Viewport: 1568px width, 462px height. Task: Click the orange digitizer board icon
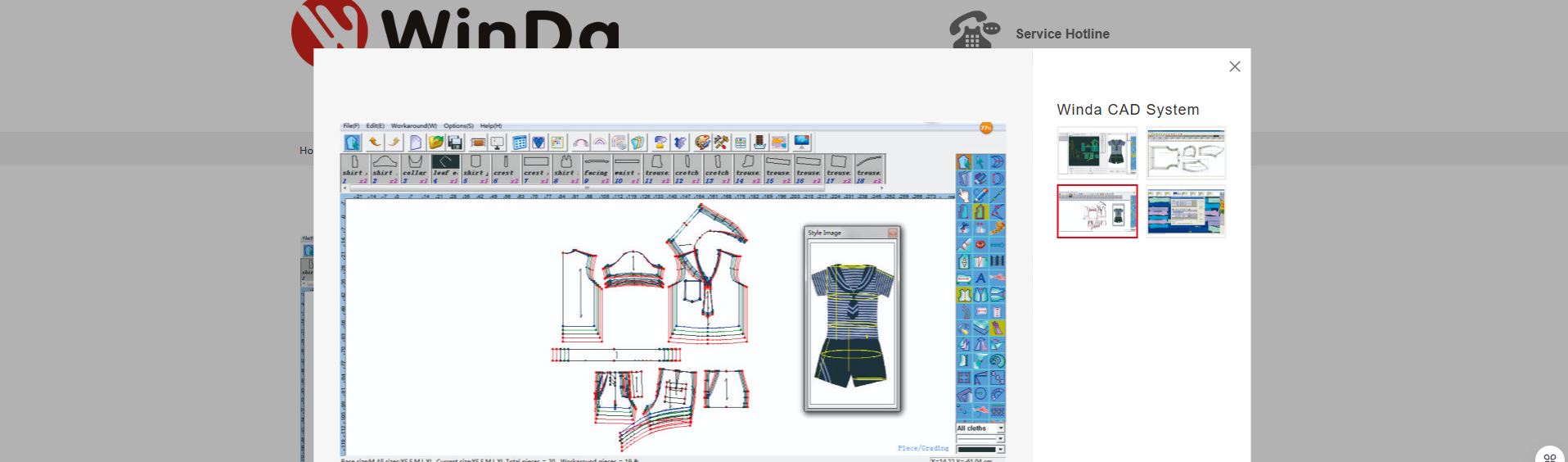tap(478, 143)
